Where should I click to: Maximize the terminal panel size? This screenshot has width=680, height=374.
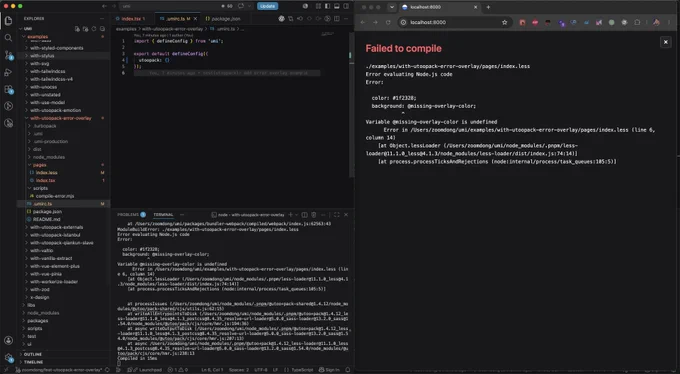pos(337,215)
